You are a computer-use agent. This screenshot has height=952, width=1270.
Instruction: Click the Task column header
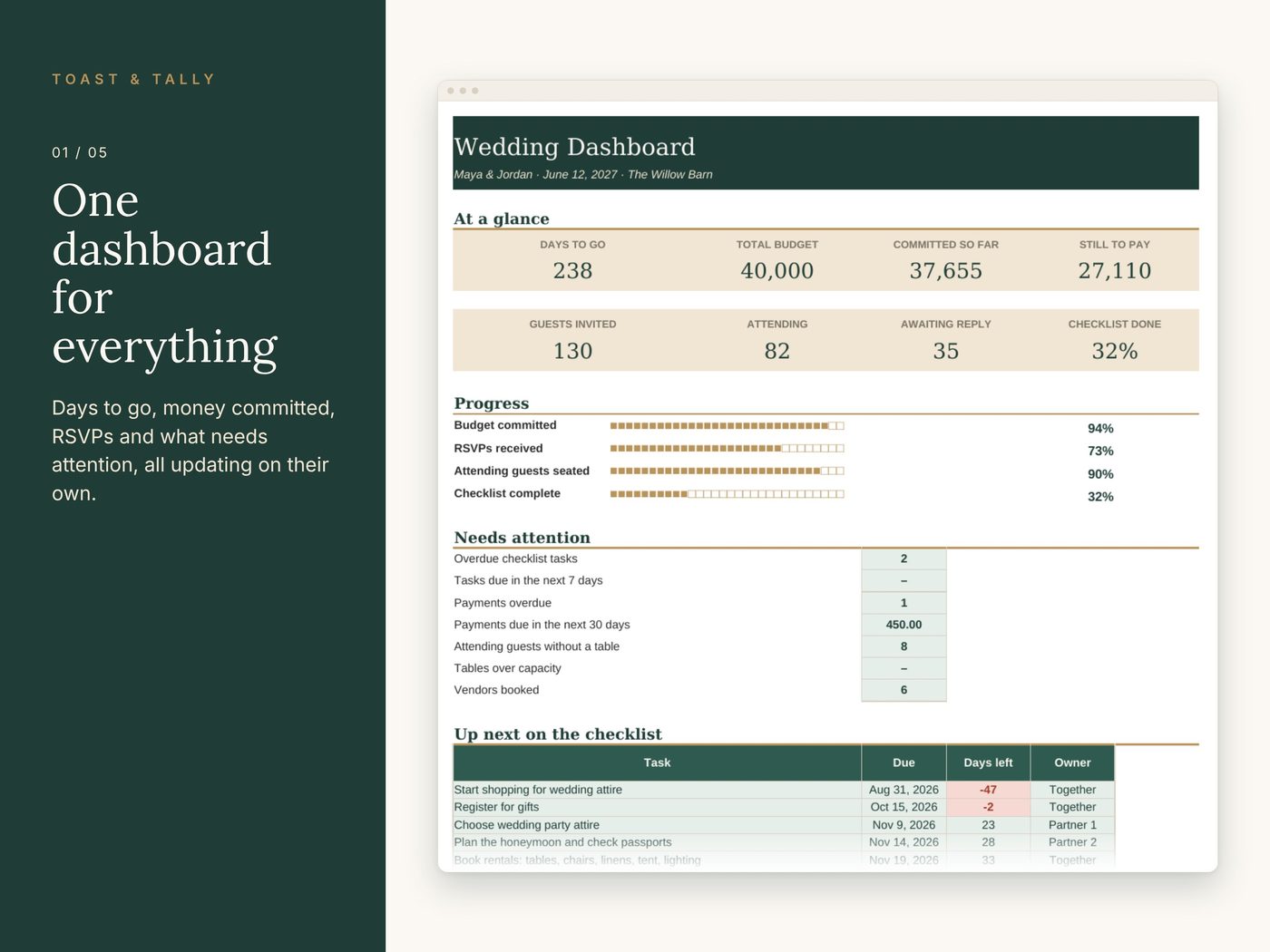tap(657, 763)
